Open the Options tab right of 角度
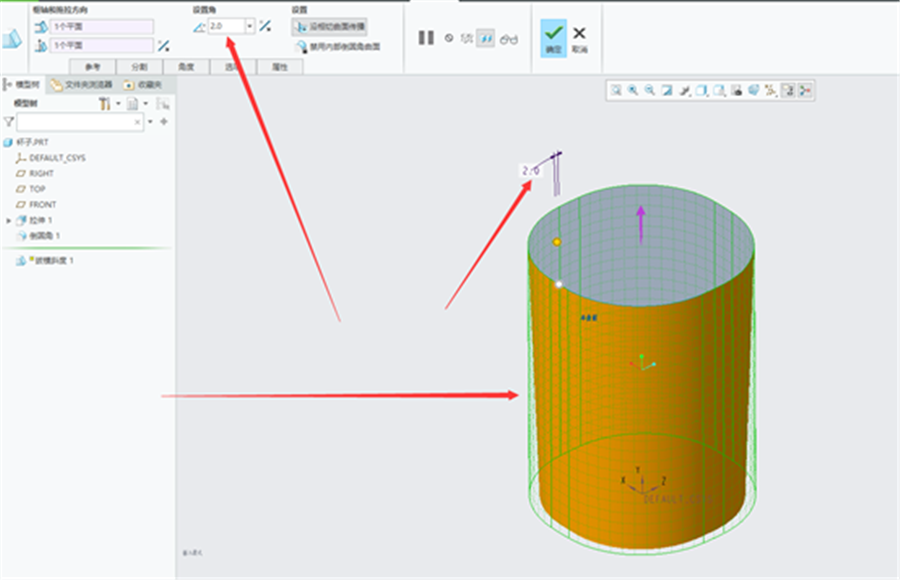The height and width of the screenshot is (580, 900). pyautogui.click(x=232, y=67)
